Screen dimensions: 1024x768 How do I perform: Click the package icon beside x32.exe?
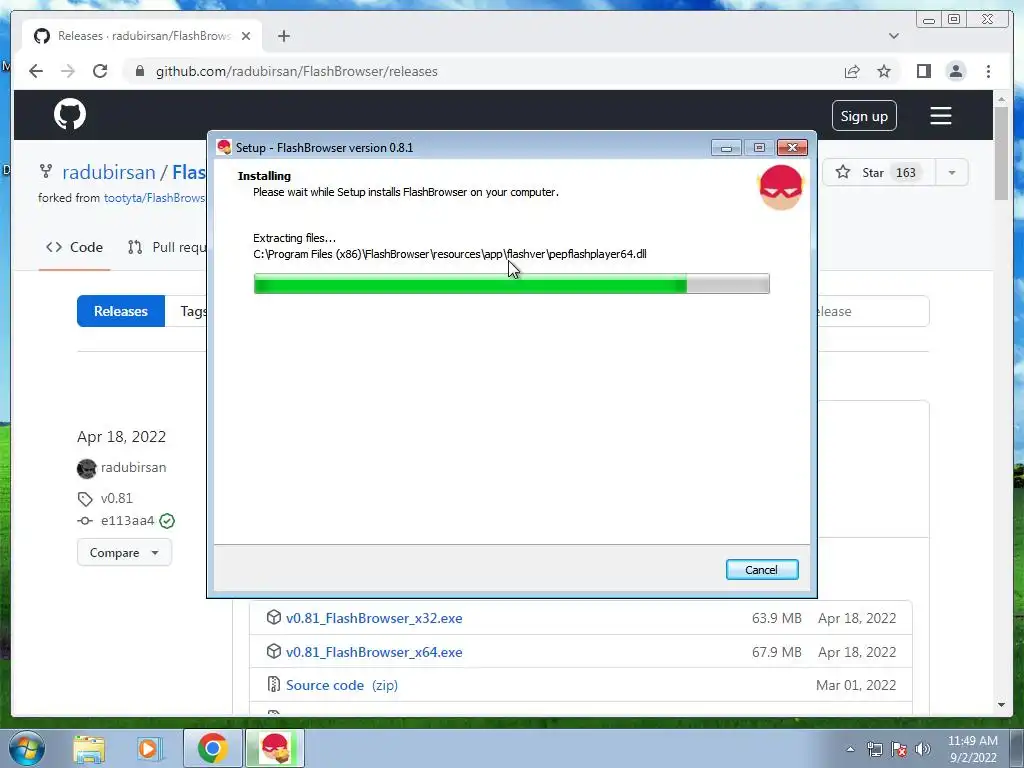274,617
